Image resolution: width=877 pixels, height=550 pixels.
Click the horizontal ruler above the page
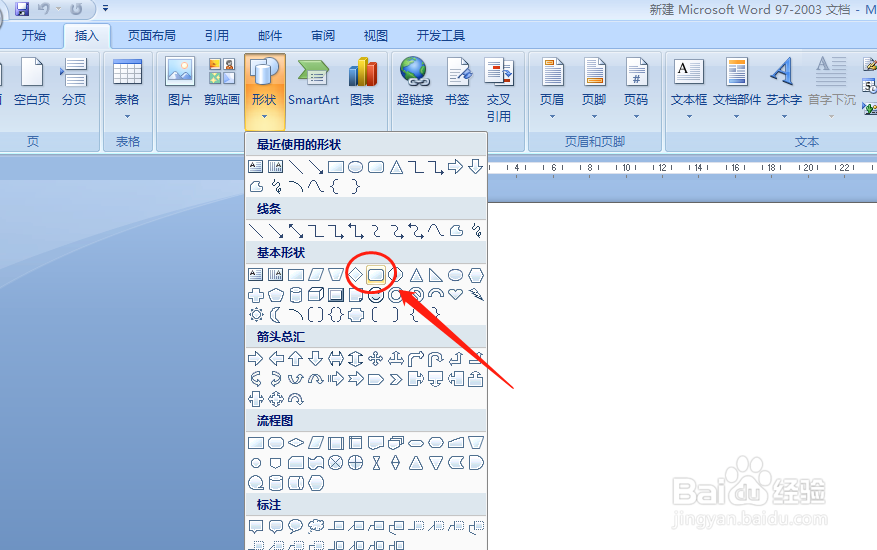(x=682, y=168)
